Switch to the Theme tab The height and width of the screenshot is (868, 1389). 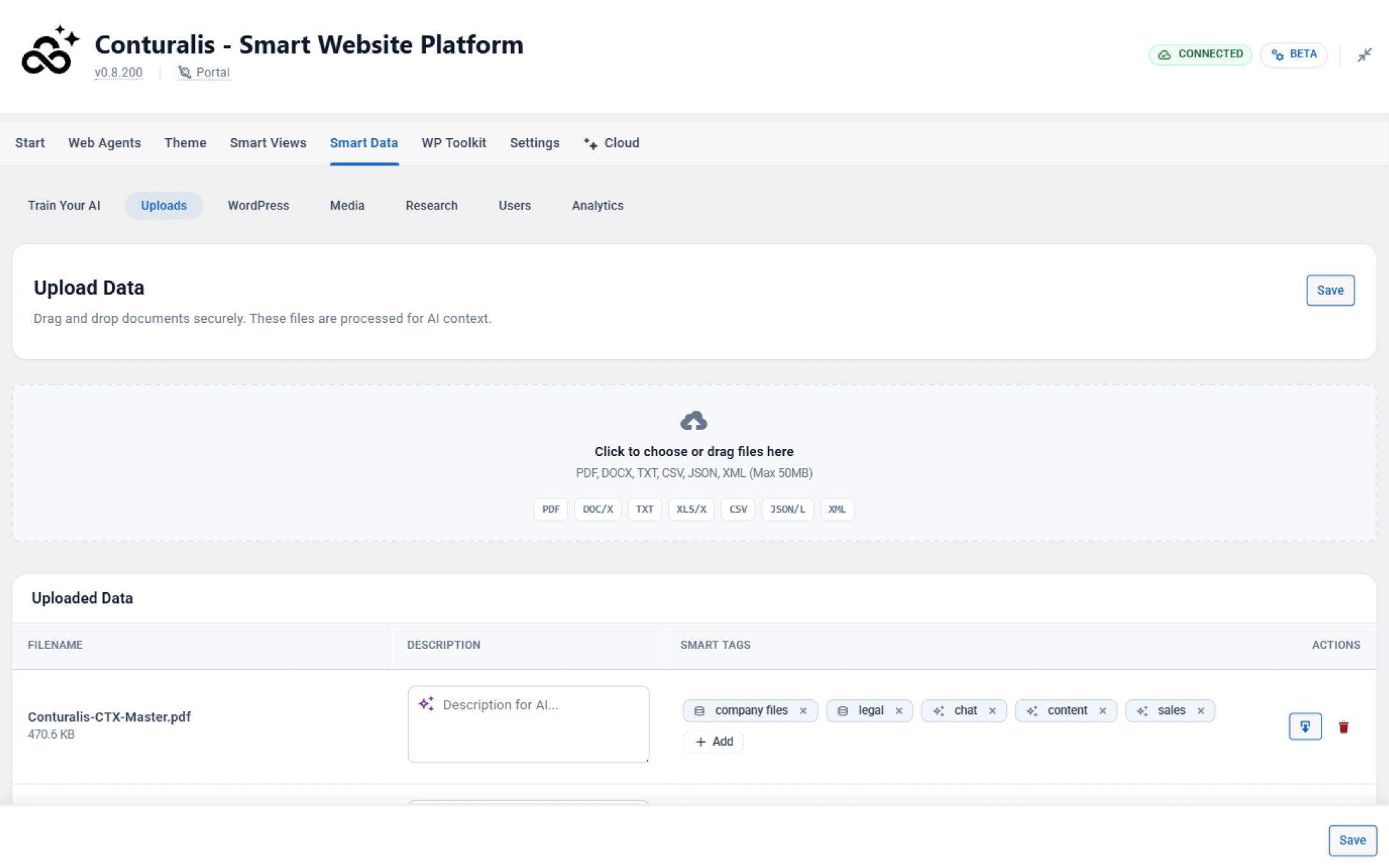[185, 143]
